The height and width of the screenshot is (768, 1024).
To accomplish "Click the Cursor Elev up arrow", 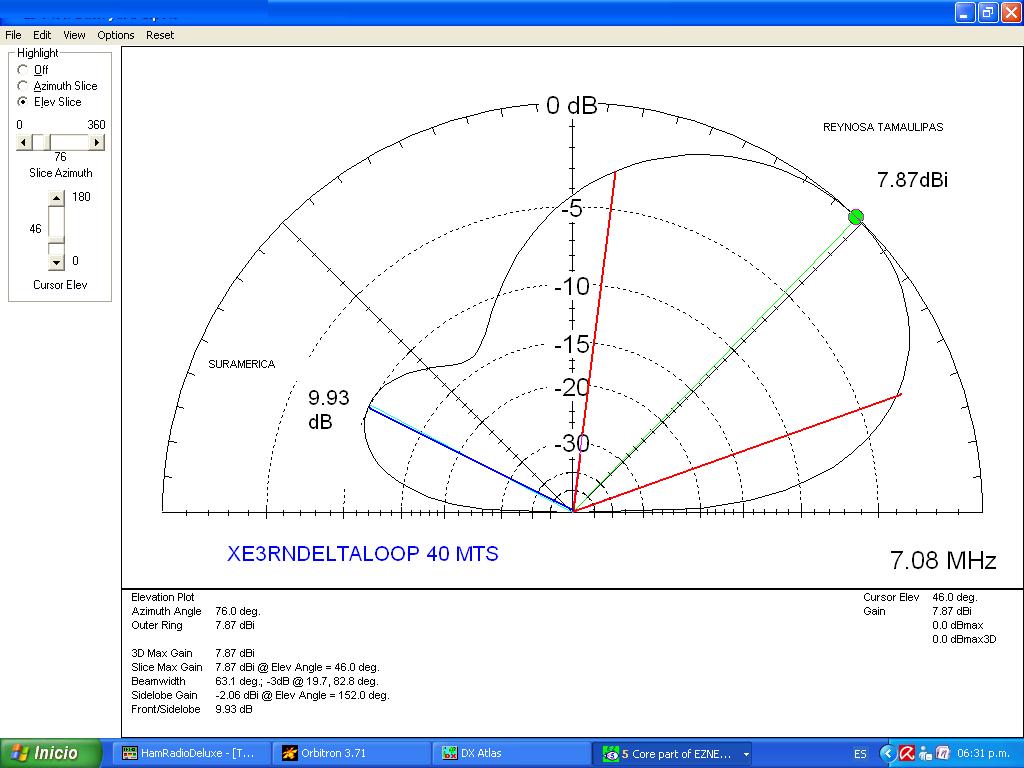I will click(x=57, y=198).
